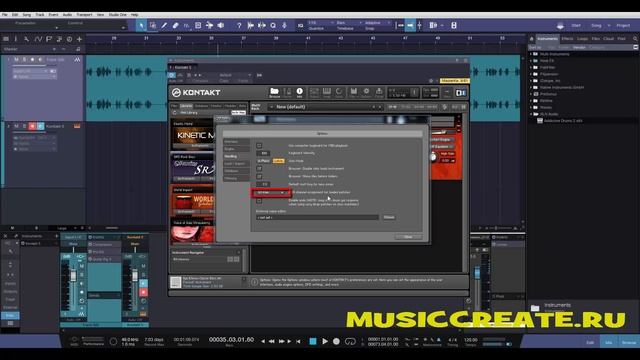Click the IQ input quantize icon
This screenshot has width=640, height=360.
tap(300, 25)
